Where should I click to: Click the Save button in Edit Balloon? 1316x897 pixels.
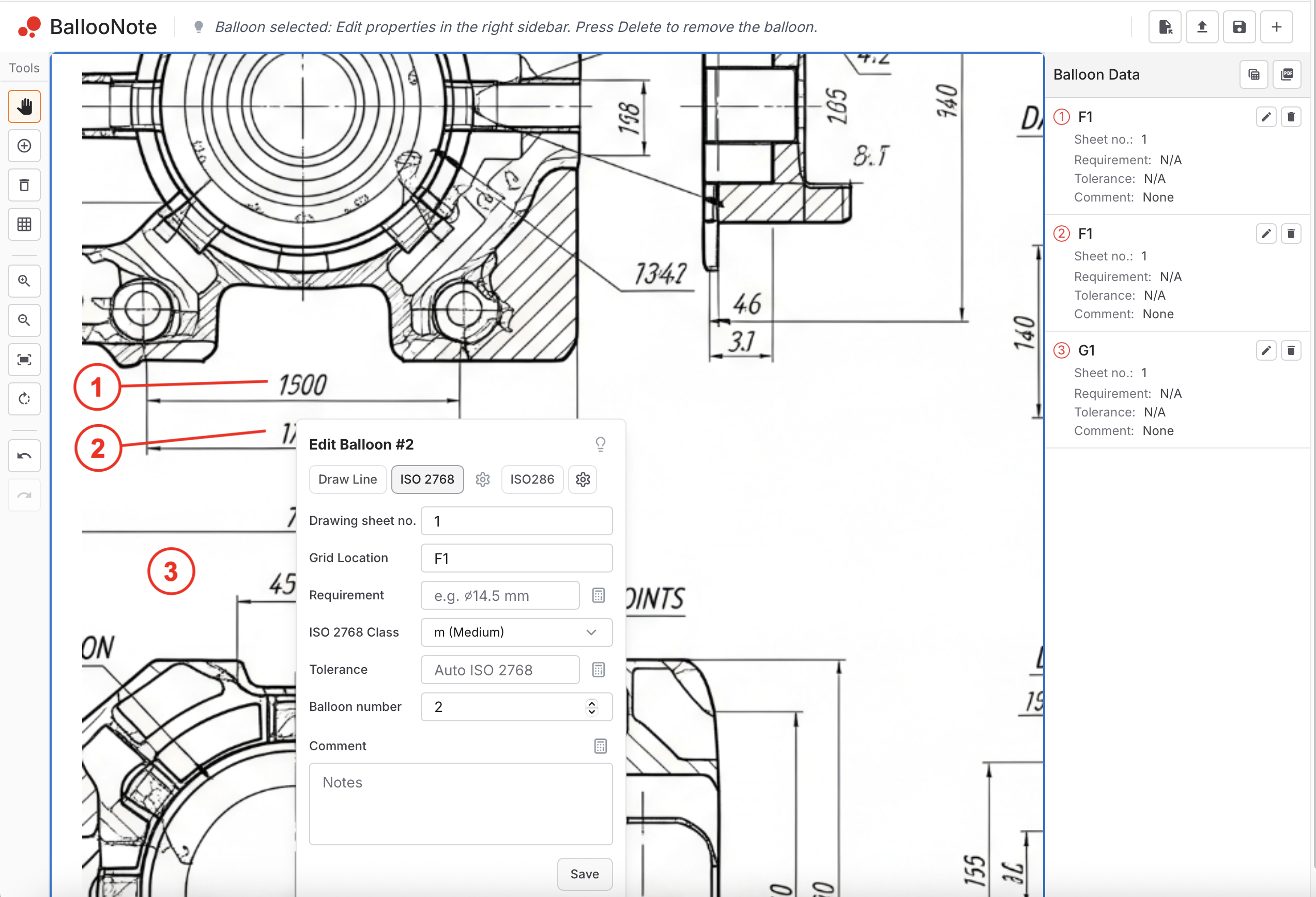tap(585, 875)
